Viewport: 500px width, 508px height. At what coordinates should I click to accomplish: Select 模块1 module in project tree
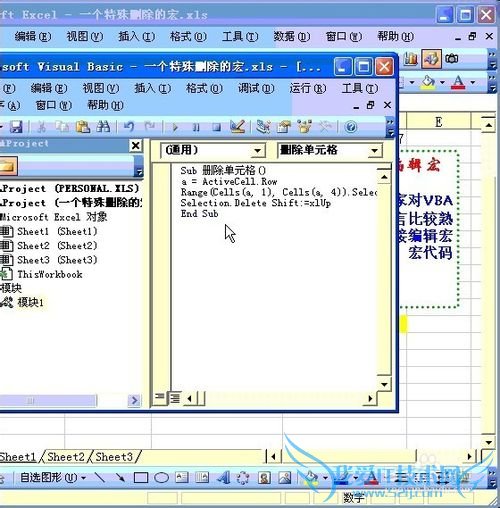[30, 302]
